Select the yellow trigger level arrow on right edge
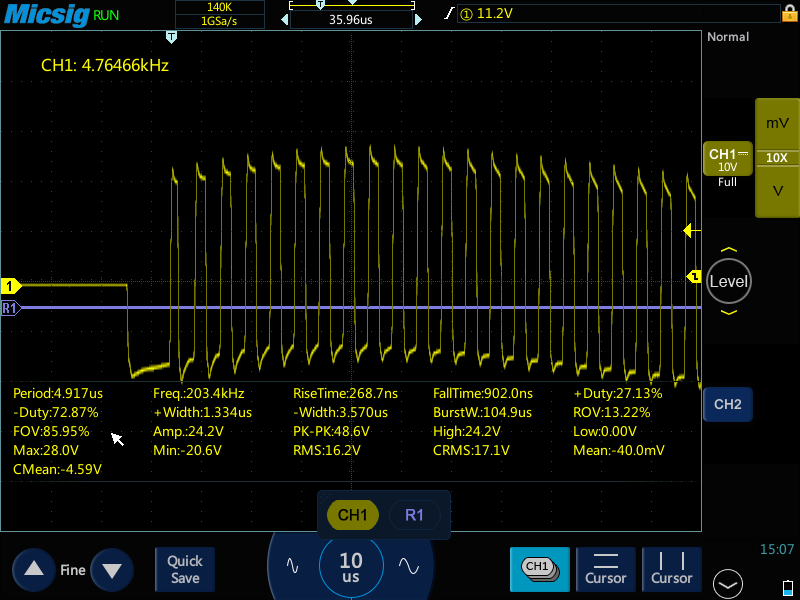Viewport: 800px width, 600px height. tap(691, 231)
